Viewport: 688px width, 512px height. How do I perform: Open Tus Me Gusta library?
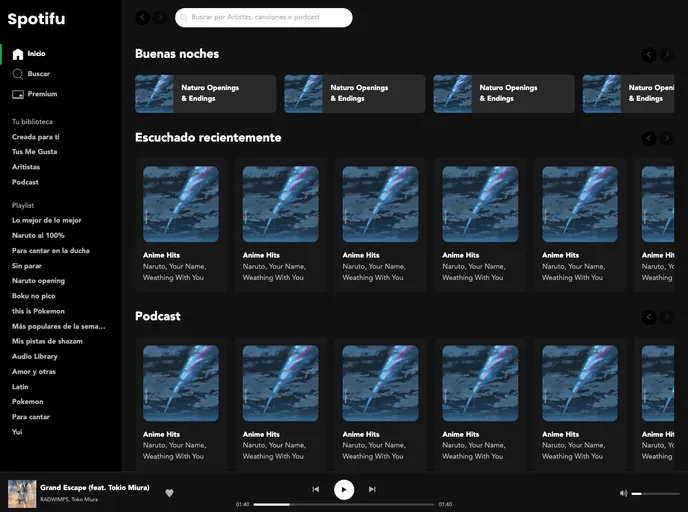point(34,152)
